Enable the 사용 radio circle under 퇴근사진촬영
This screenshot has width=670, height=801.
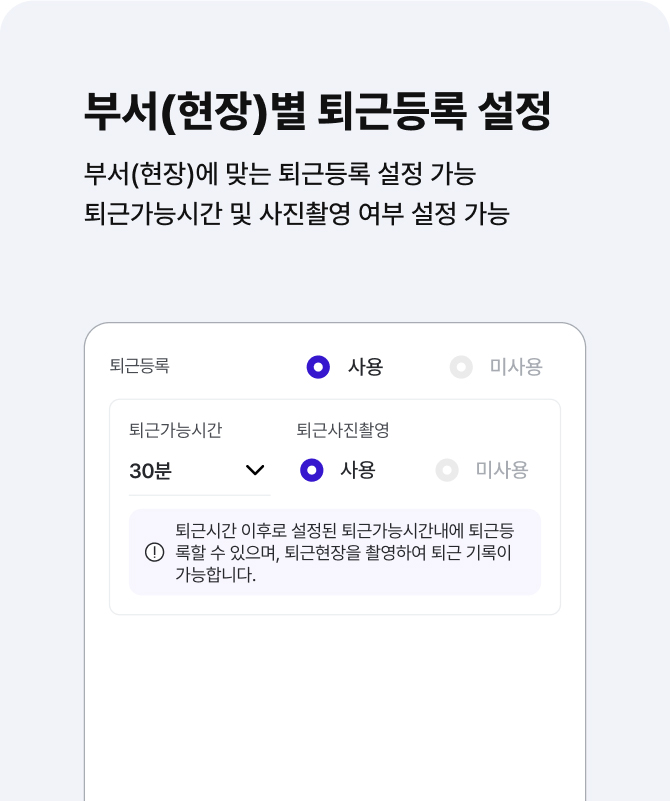[x=311, y=470]
